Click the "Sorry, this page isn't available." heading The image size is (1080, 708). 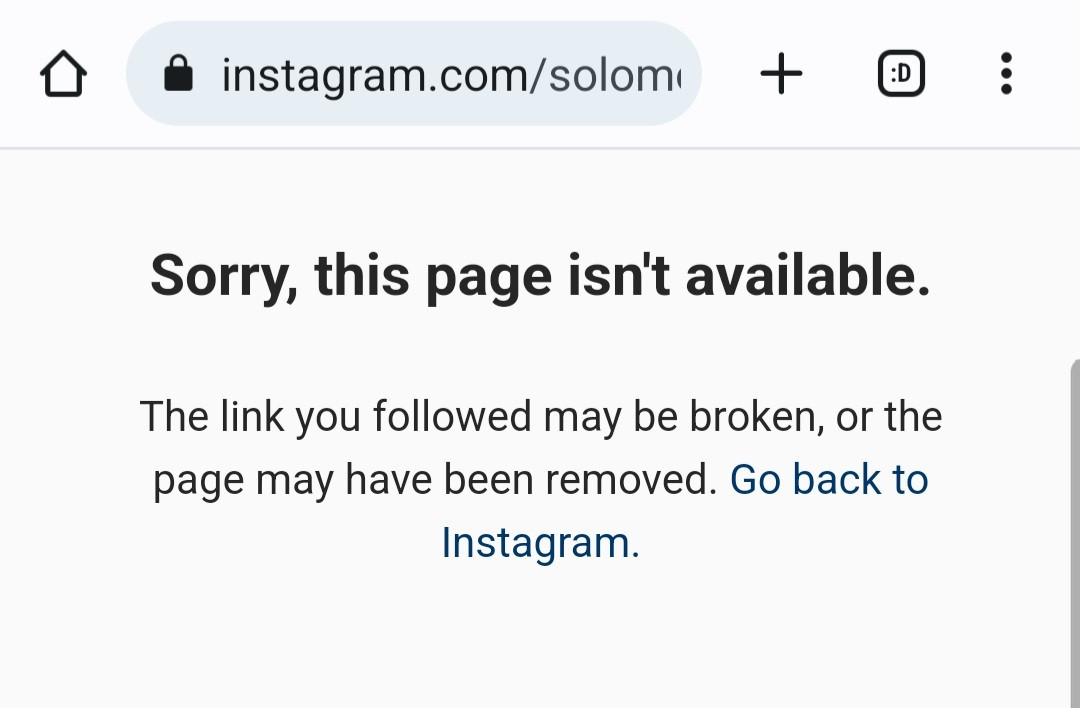pyautogui.click(x=540, y=275)
